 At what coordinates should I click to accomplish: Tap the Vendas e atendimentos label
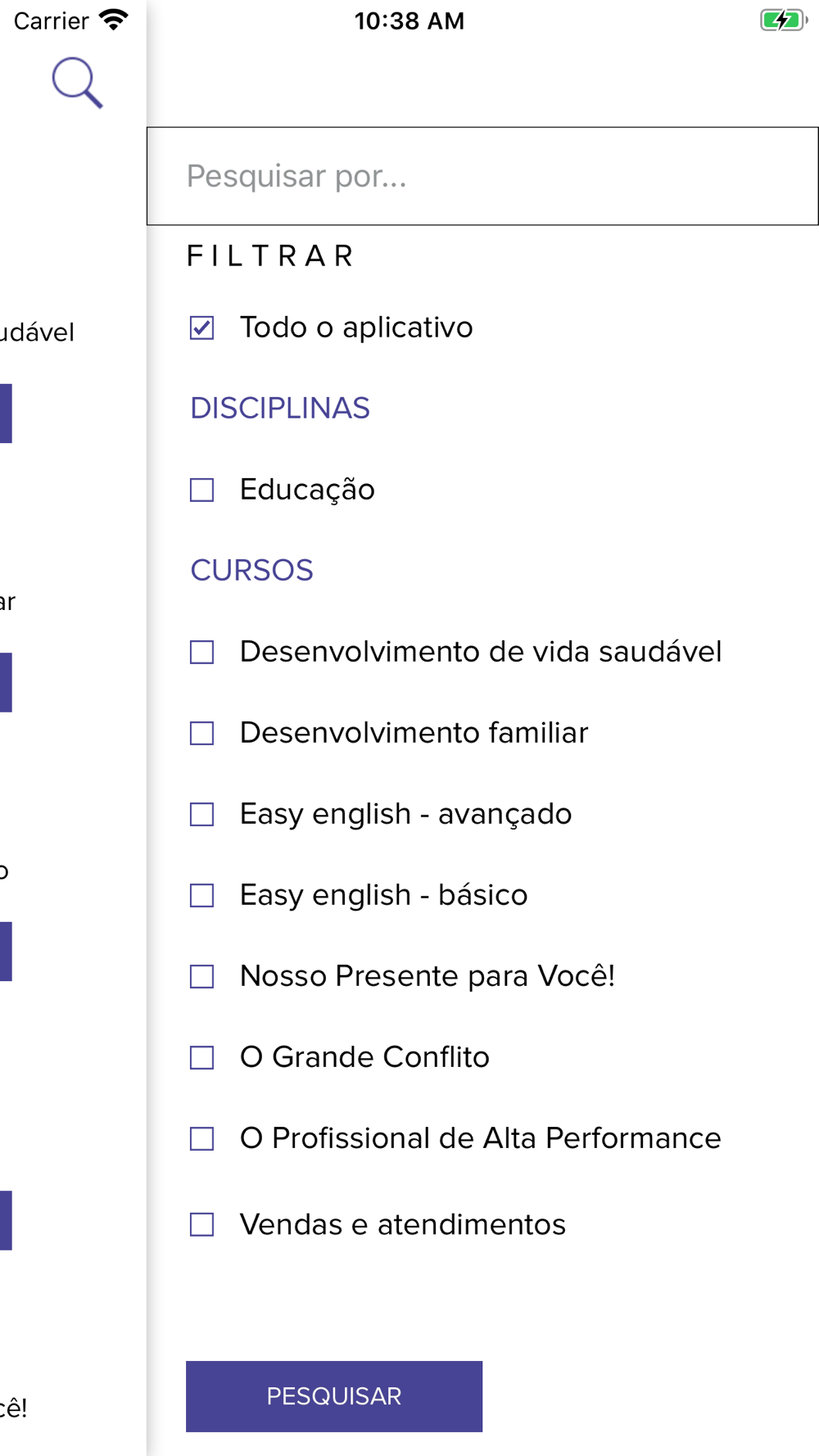[x=402, y=1225]
